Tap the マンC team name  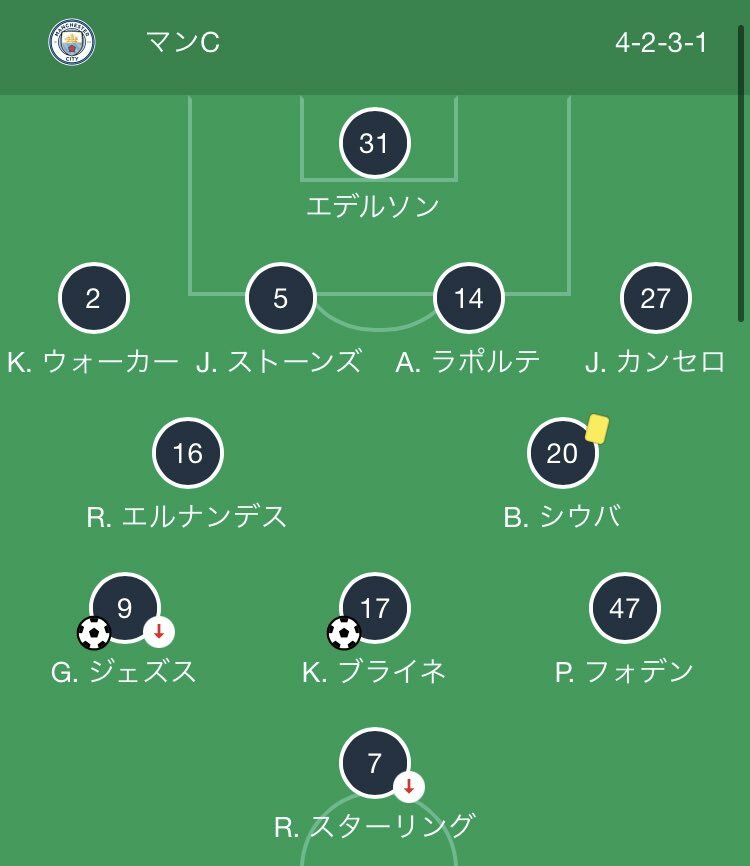pos(183,43)
